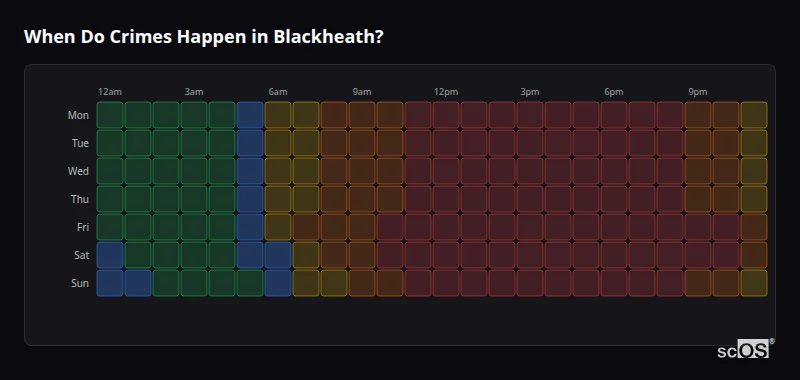Click the Sat row label
The width and height of the screenshot is (800, 380).
point(82,256)
